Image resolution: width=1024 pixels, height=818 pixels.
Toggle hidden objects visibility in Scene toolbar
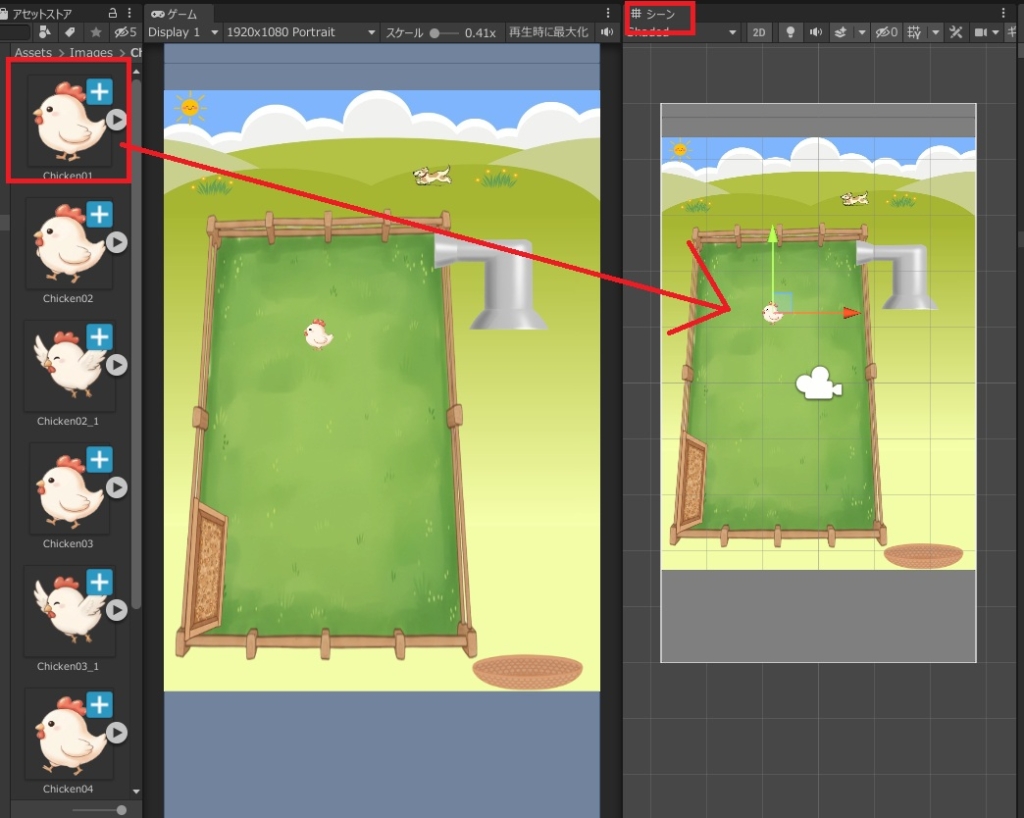(886, 32)
